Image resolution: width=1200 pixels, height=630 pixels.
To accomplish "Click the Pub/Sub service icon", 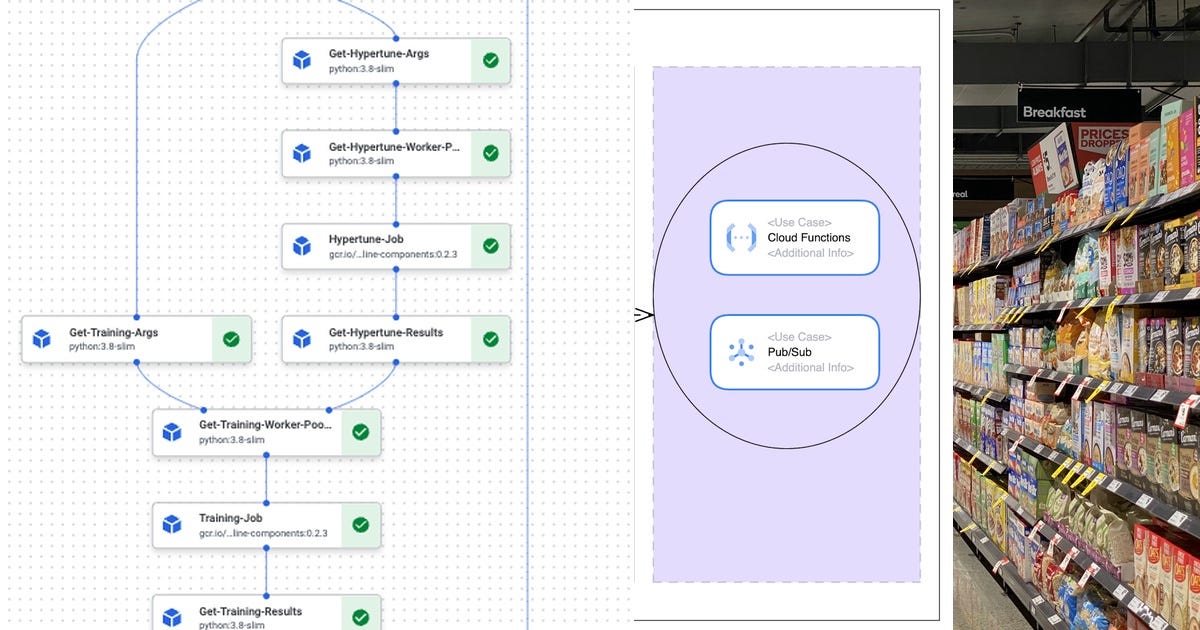I will (x=740, y=351).
